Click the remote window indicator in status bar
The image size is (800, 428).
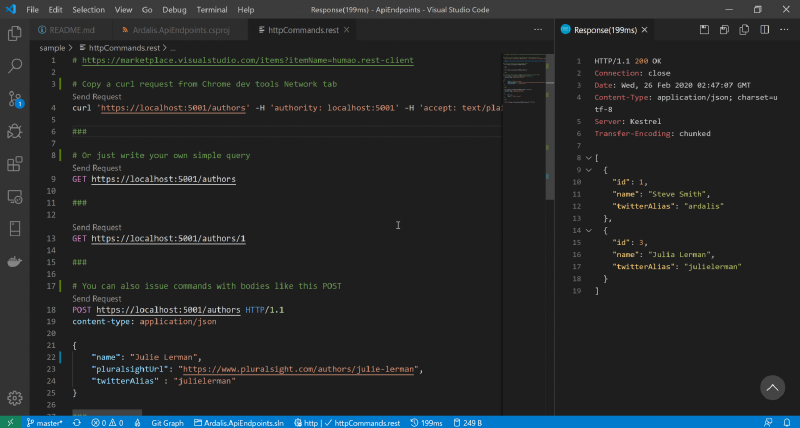[x=10, y=422]
